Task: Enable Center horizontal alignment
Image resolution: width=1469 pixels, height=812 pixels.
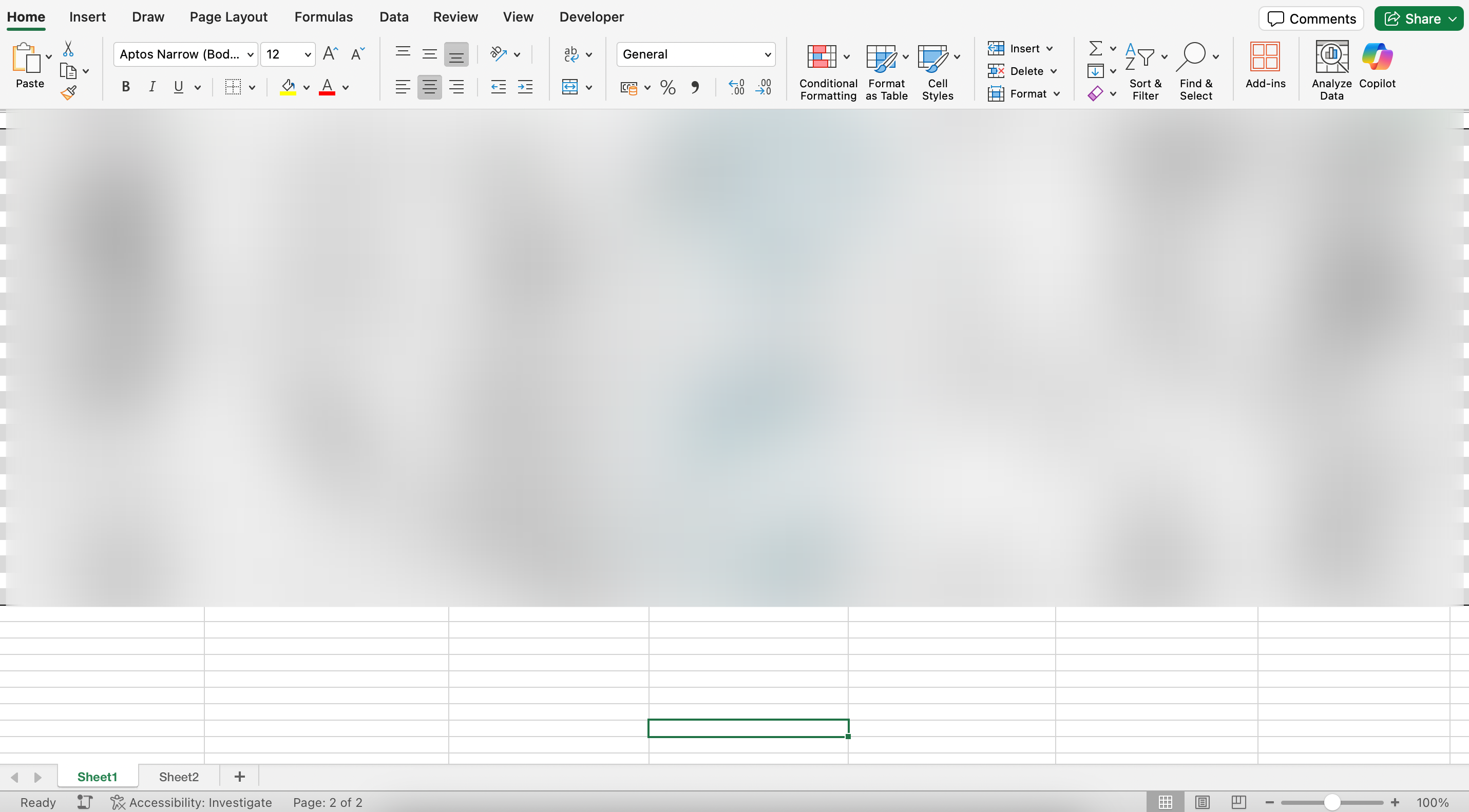Action: pyautogui.click(x=429, y=87)
